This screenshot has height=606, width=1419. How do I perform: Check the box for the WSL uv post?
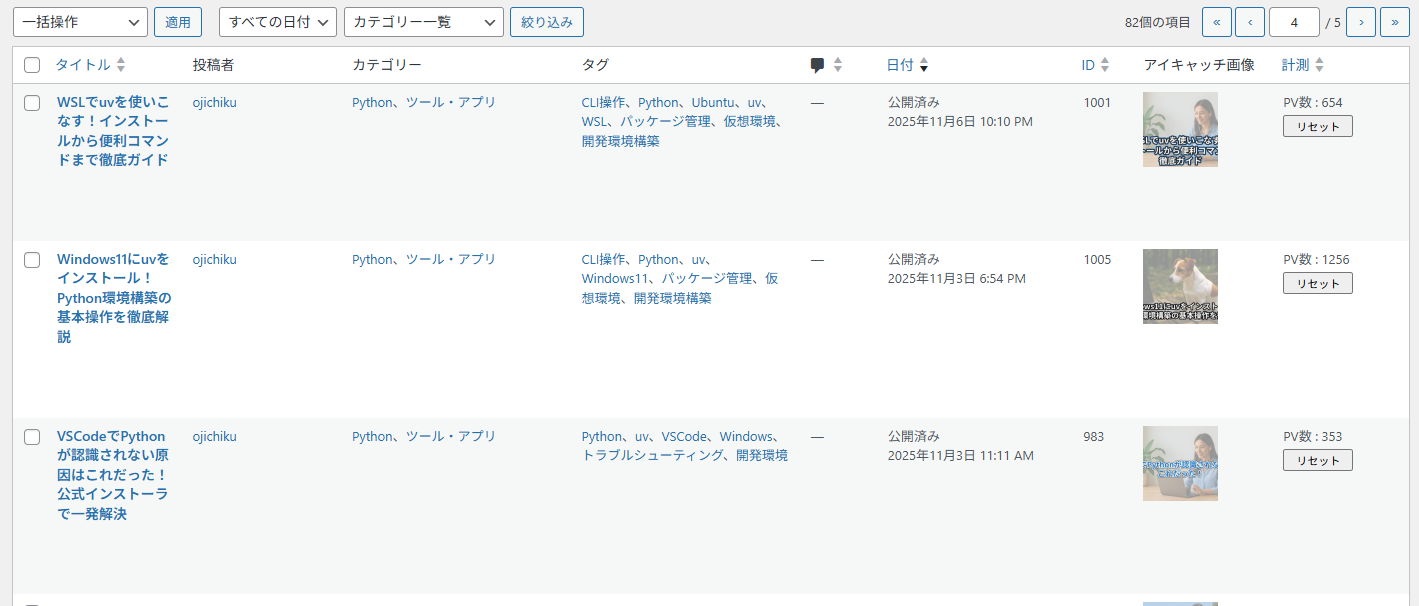tap(32, 102)
